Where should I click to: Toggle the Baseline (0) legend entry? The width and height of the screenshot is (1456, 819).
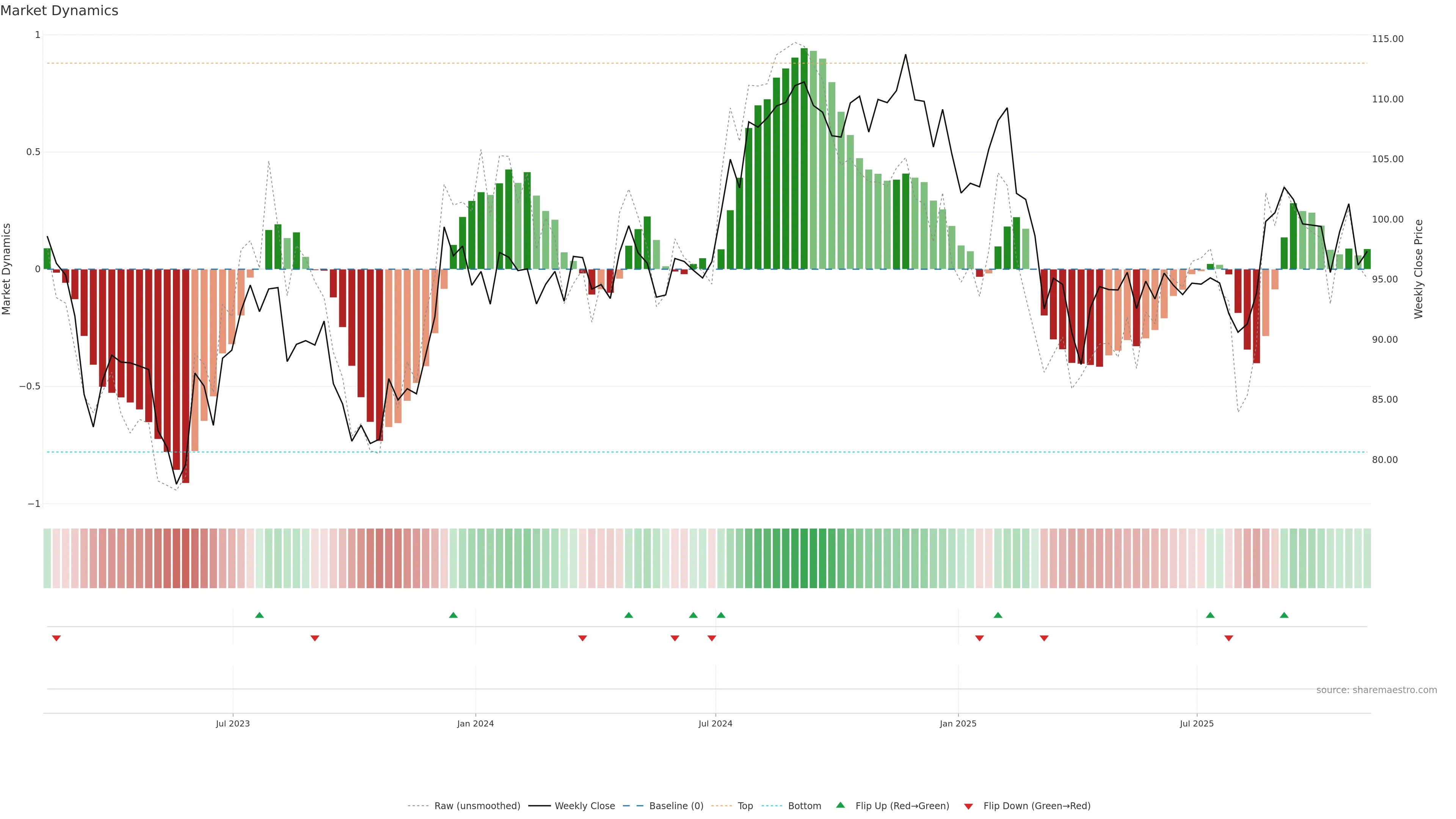tap(676, 806)
